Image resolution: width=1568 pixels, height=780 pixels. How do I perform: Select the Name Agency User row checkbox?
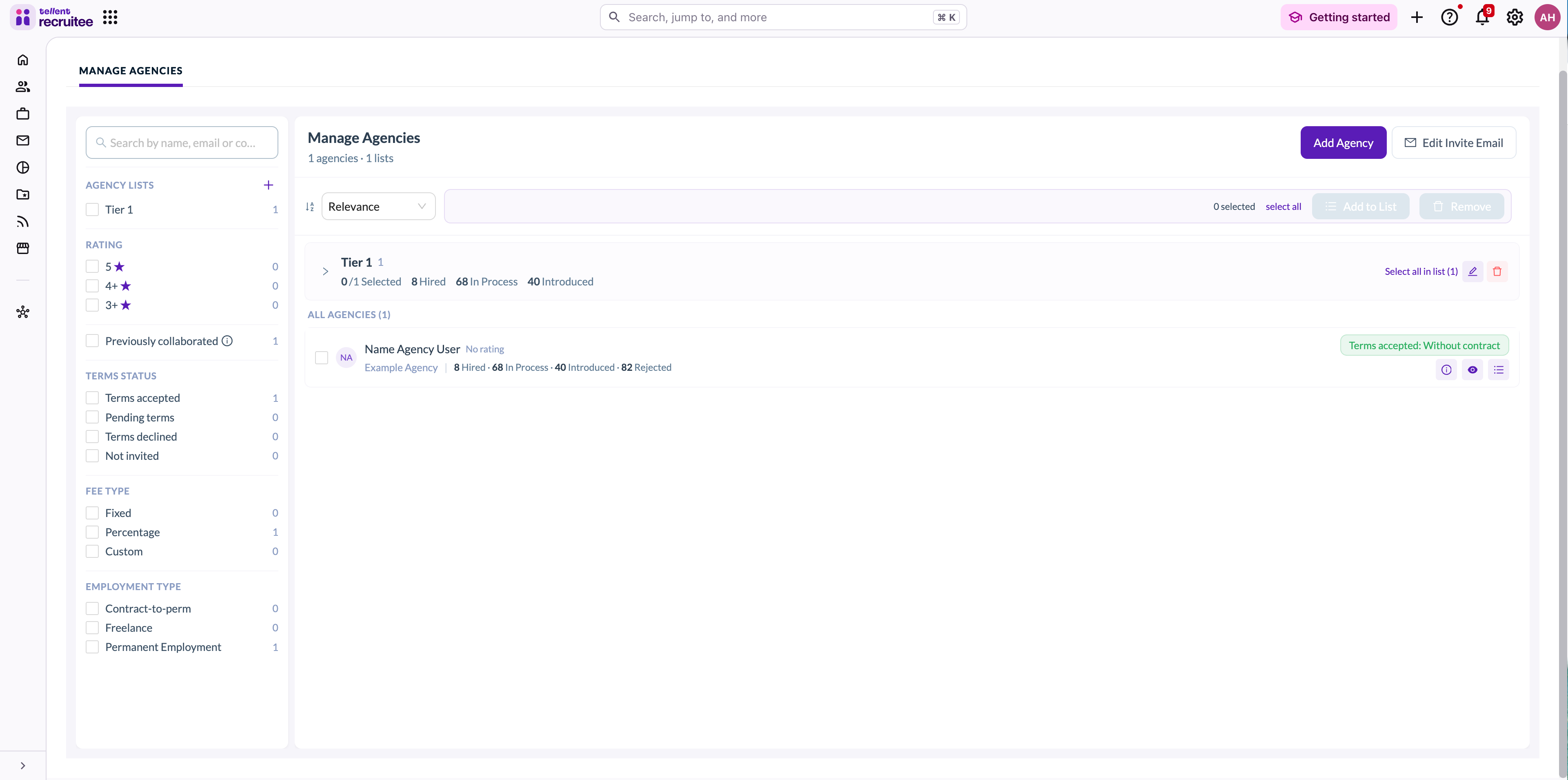coord(322,357)
